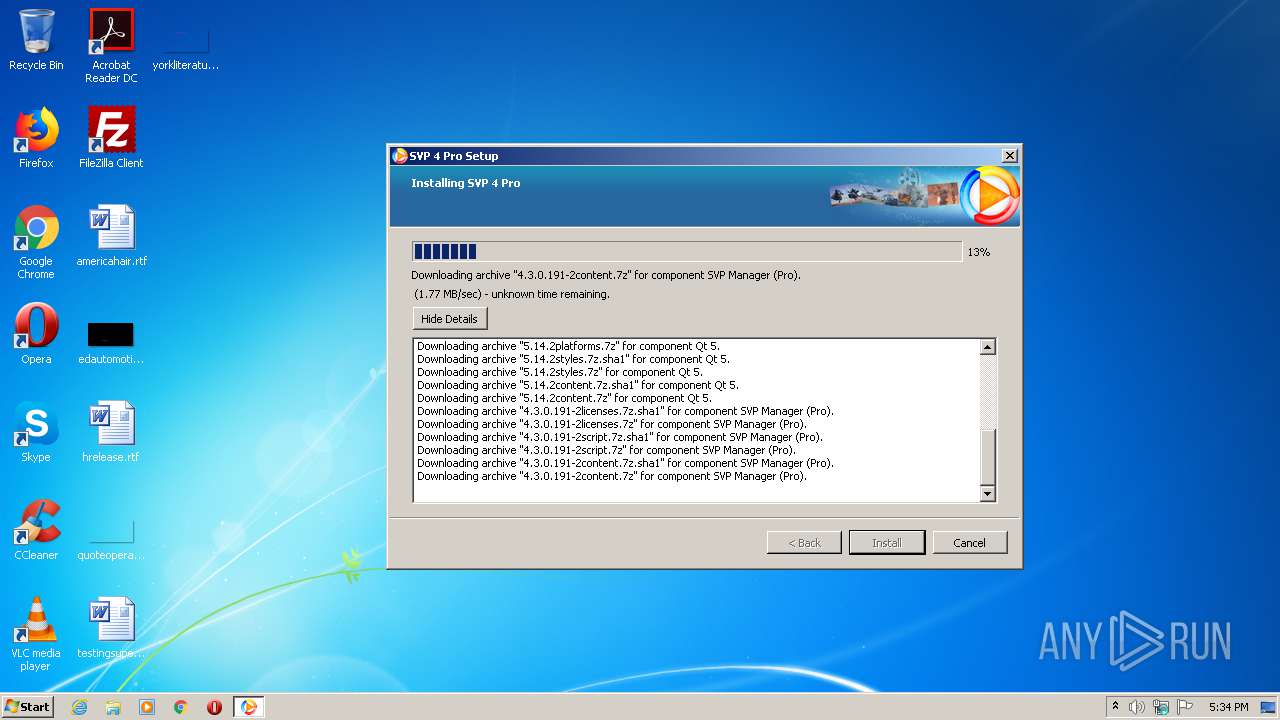Click the disabled Back button
1280x720 pixels.
[804, 543]
